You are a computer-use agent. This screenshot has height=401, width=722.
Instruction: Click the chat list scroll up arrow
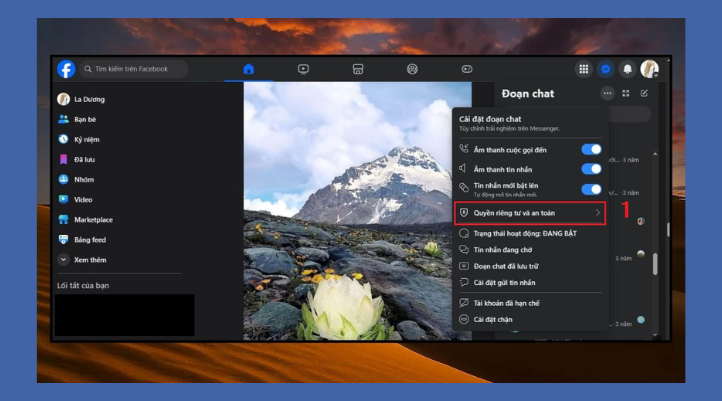pos(655,154)
